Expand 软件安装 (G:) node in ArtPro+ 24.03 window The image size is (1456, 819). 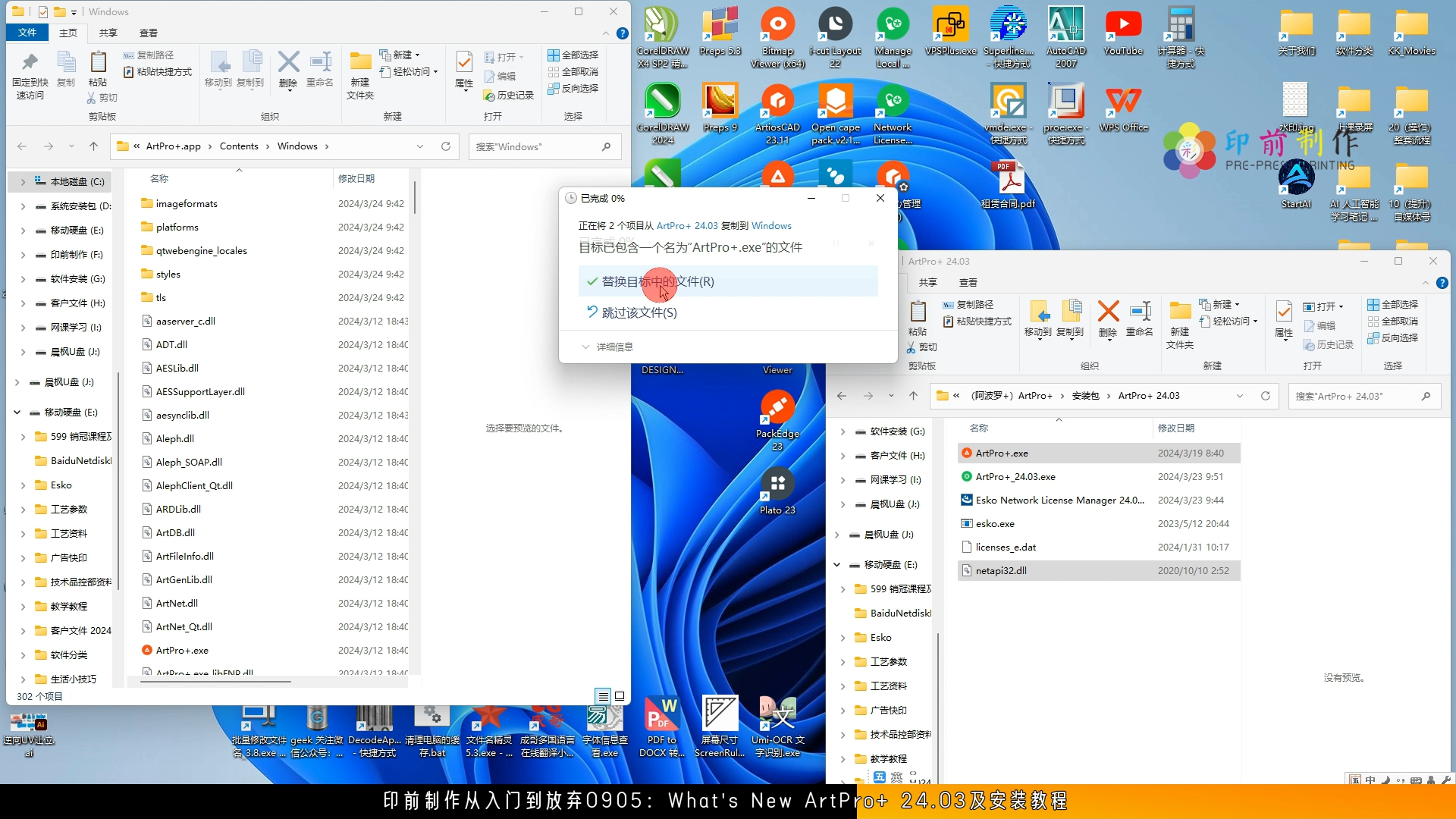pyautogui.click(x=843, y=431)
